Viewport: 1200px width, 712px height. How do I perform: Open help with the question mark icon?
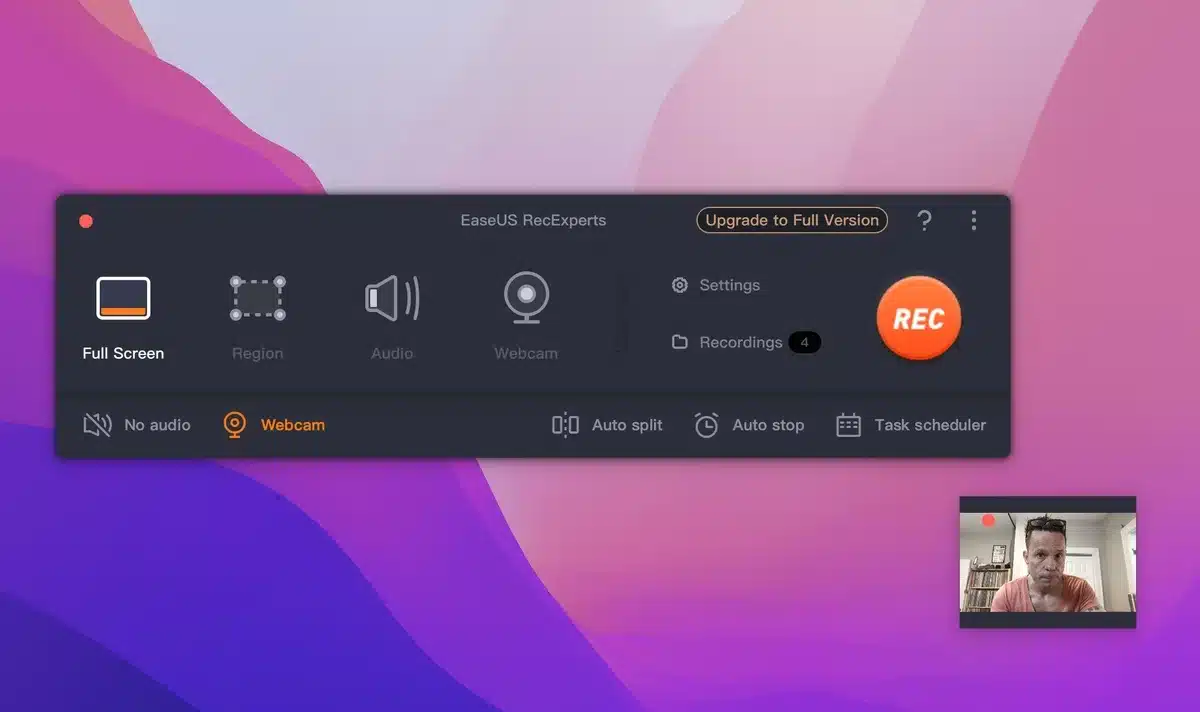pyautogui.click(x=924, y=221)
